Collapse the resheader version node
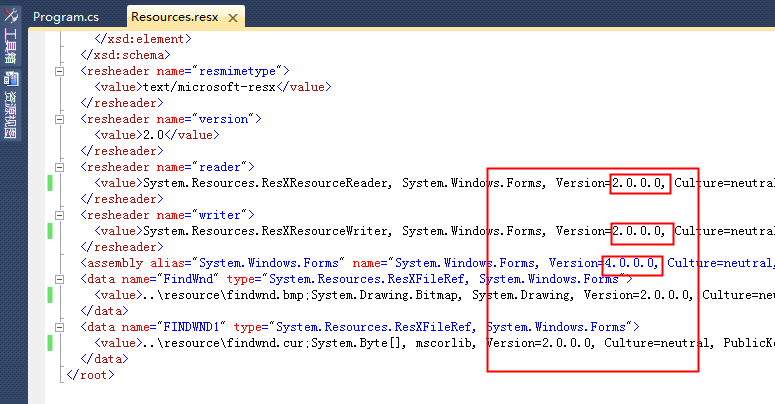Viewport: 775px width, 404px height. pyautogui.click(x=59, y=119)
